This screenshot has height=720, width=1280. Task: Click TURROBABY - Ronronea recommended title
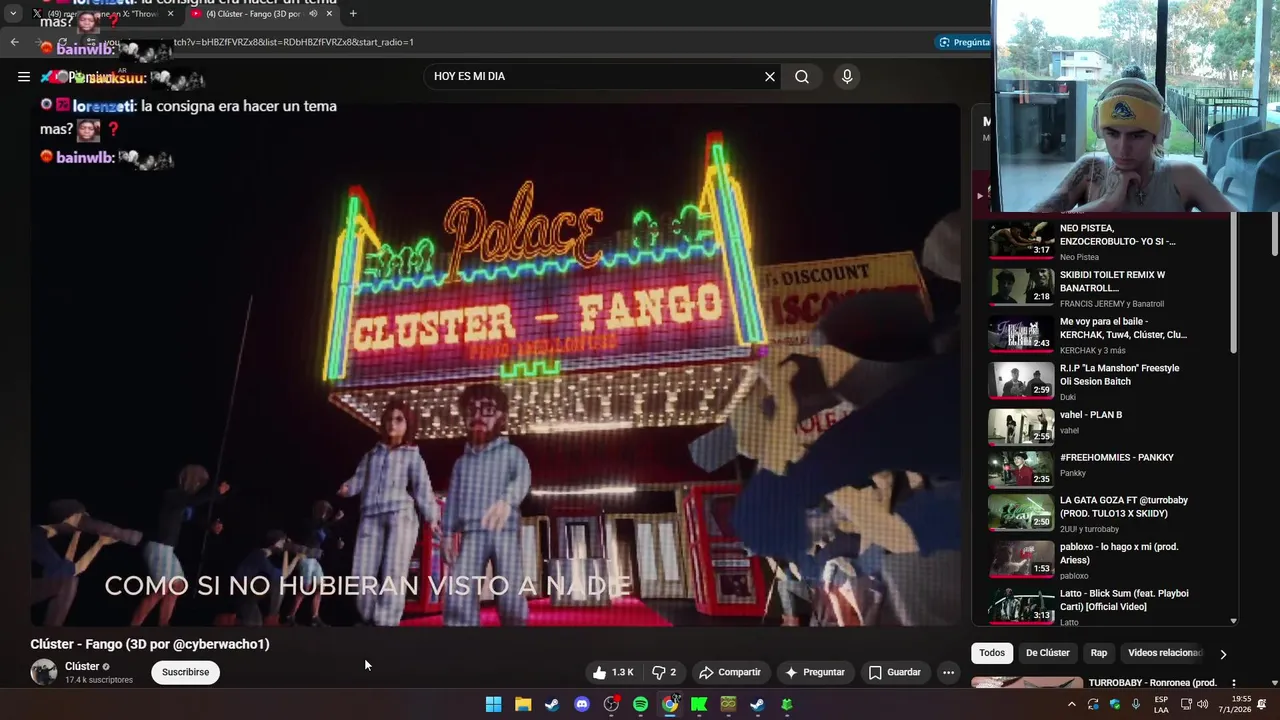pos(1152,683)
